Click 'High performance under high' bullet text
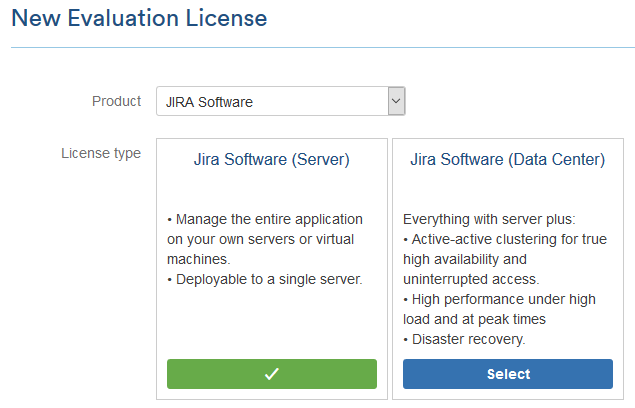635x408 pixels. point(499,299)
